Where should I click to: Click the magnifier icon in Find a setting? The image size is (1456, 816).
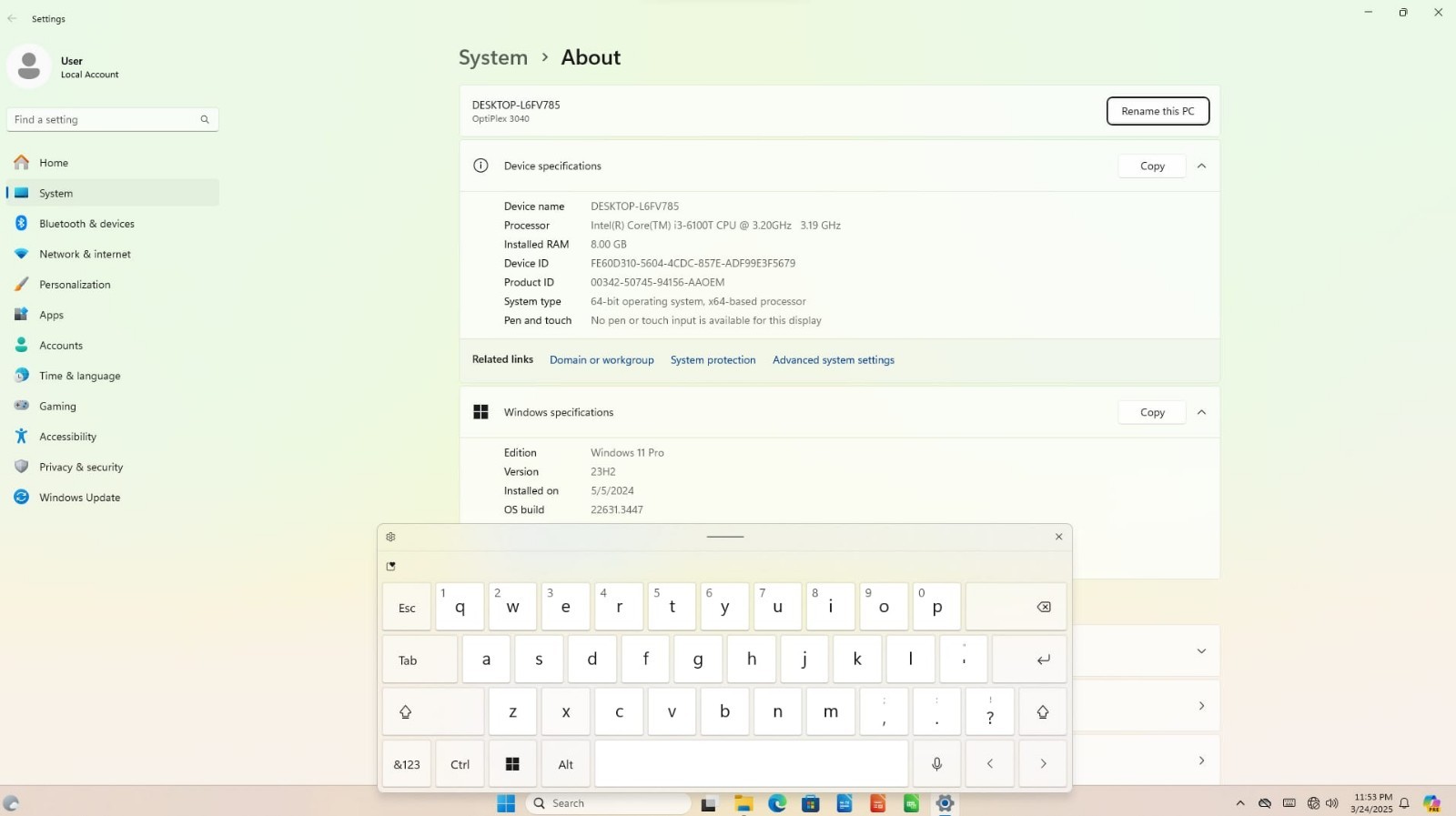click(205, 119)
